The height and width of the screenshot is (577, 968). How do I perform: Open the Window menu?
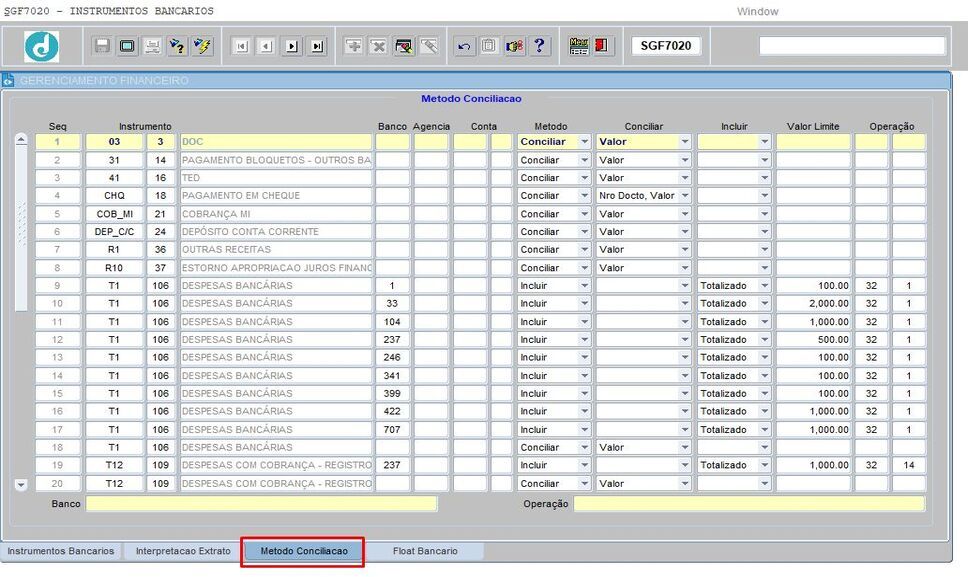pos(757,11)
